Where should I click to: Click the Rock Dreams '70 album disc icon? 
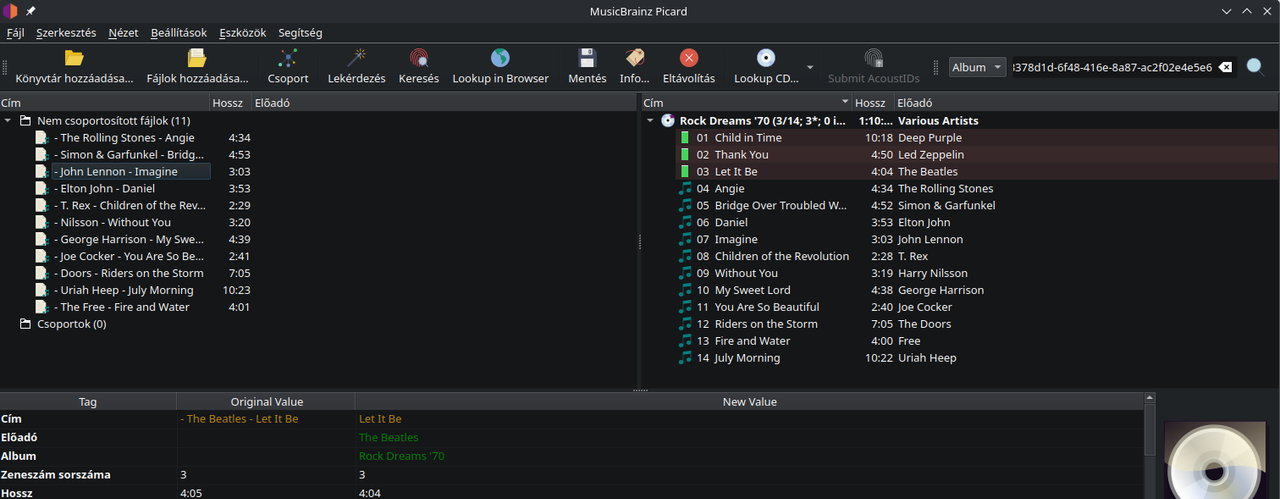(668, 120)
